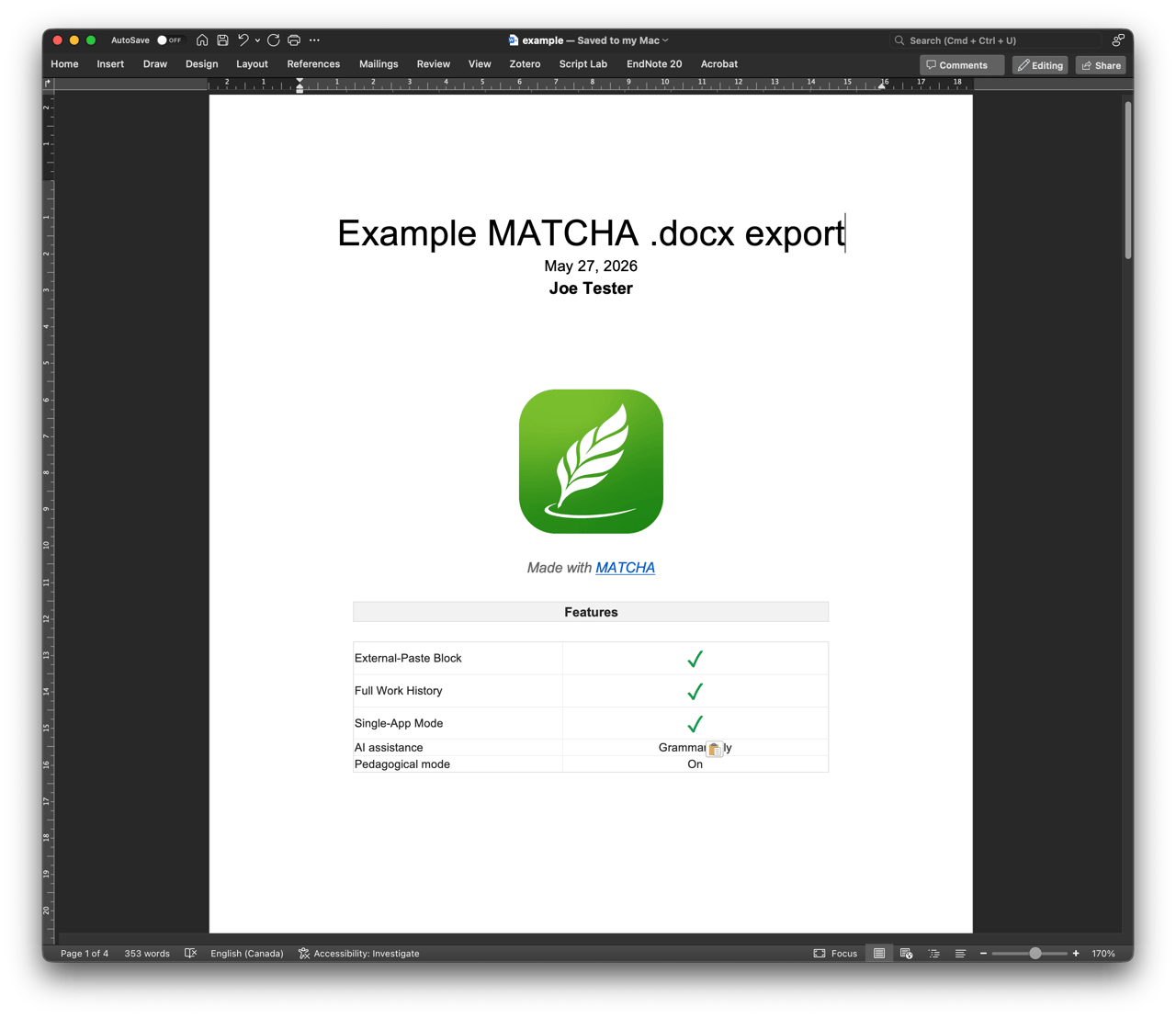Open the collaboration icon at top right

(1118, 40)
